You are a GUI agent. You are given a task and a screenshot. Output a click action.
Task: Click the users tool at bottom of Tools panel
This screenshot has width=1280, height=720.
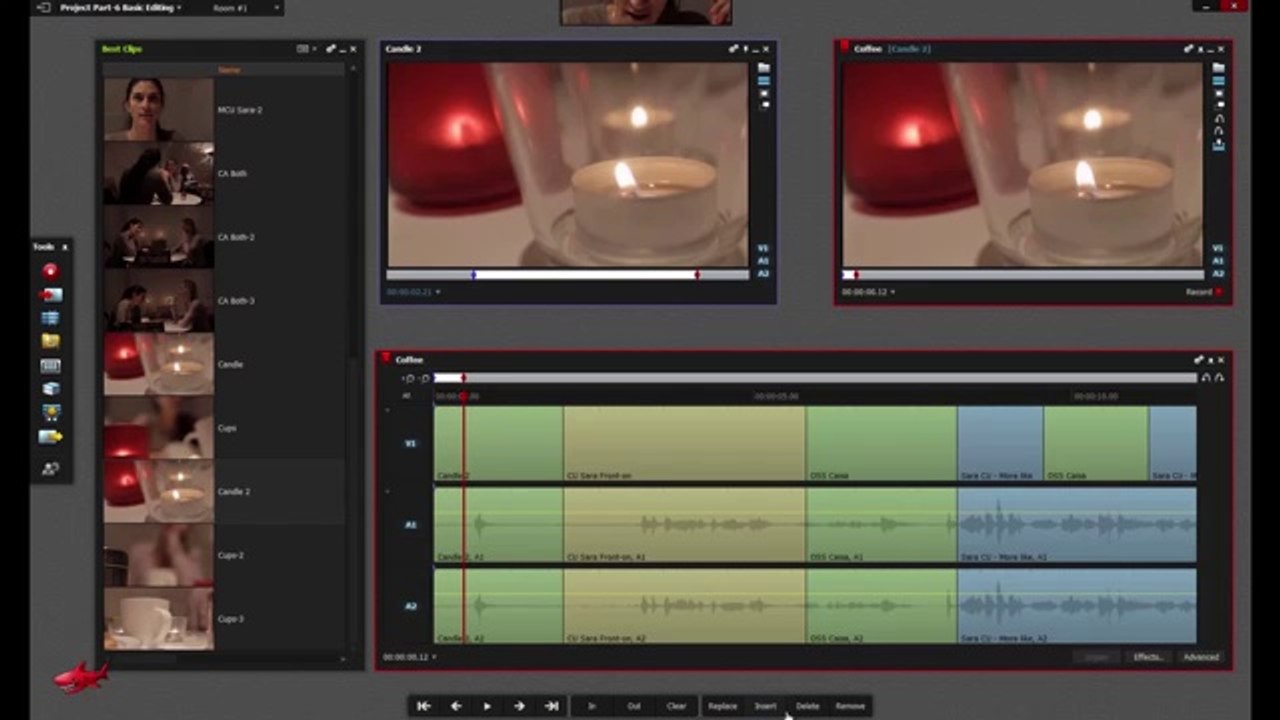(50, 468)
